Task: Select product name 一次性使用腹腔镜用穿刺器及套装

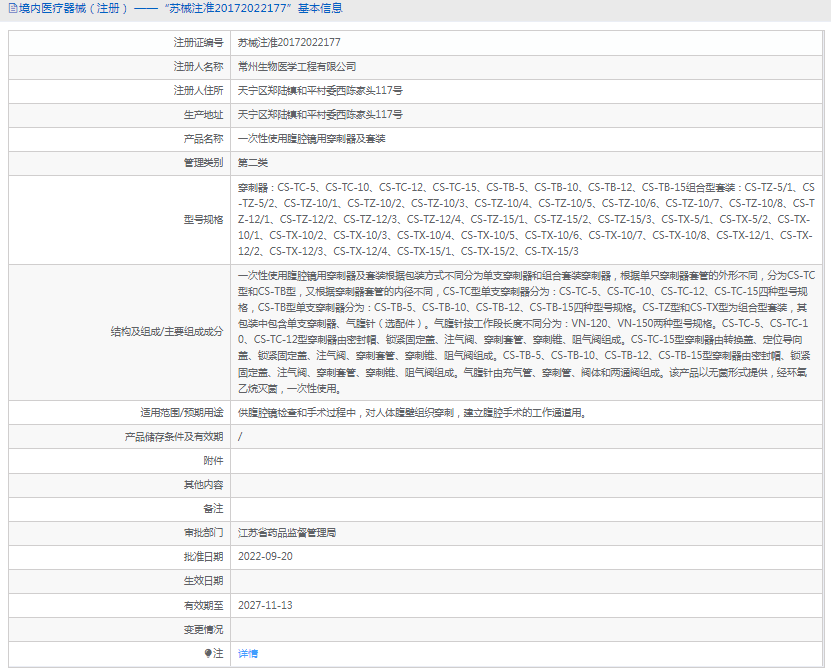Action: (312, 139)
